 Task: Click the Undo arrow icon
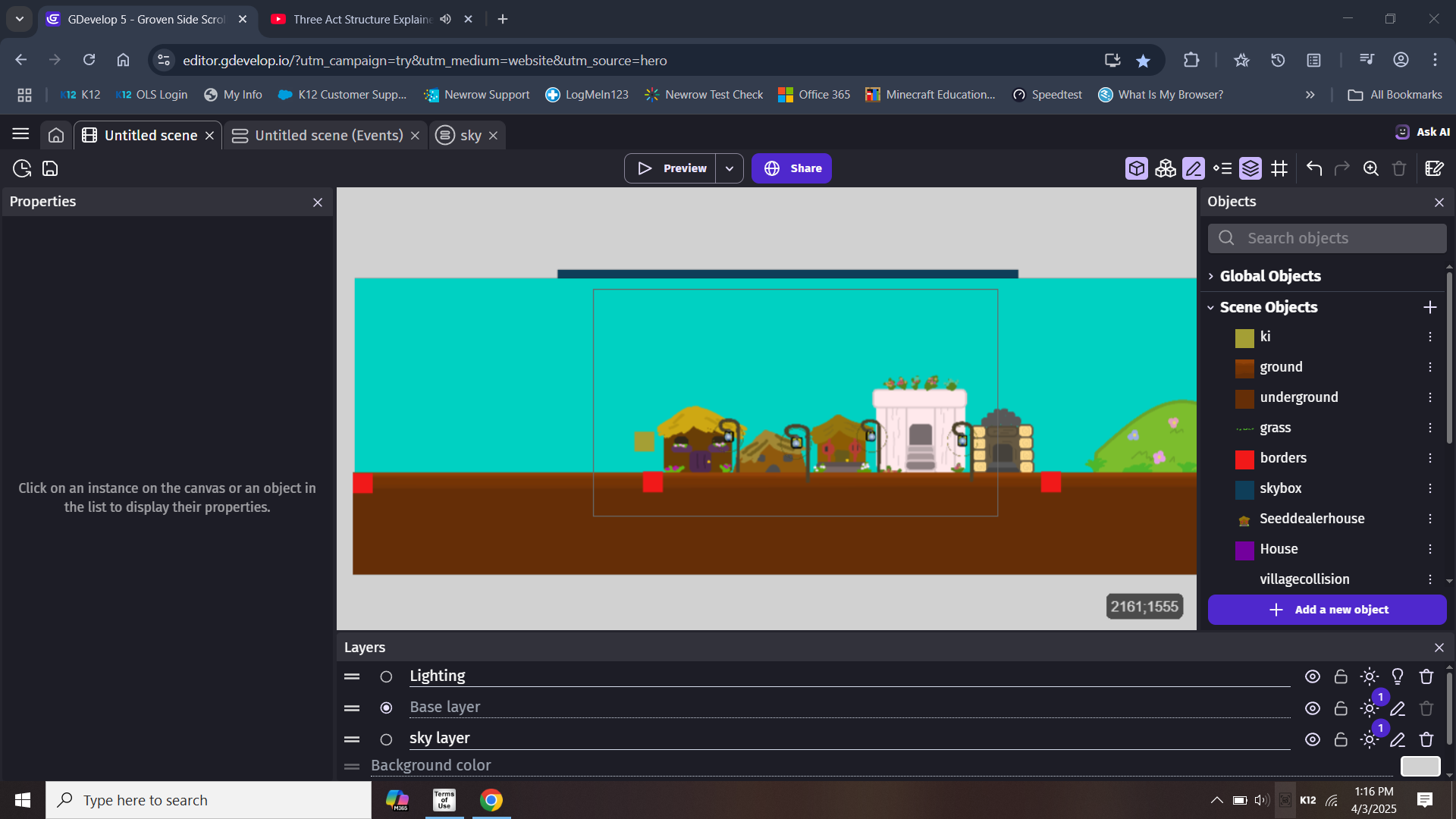click(1314, 168)
